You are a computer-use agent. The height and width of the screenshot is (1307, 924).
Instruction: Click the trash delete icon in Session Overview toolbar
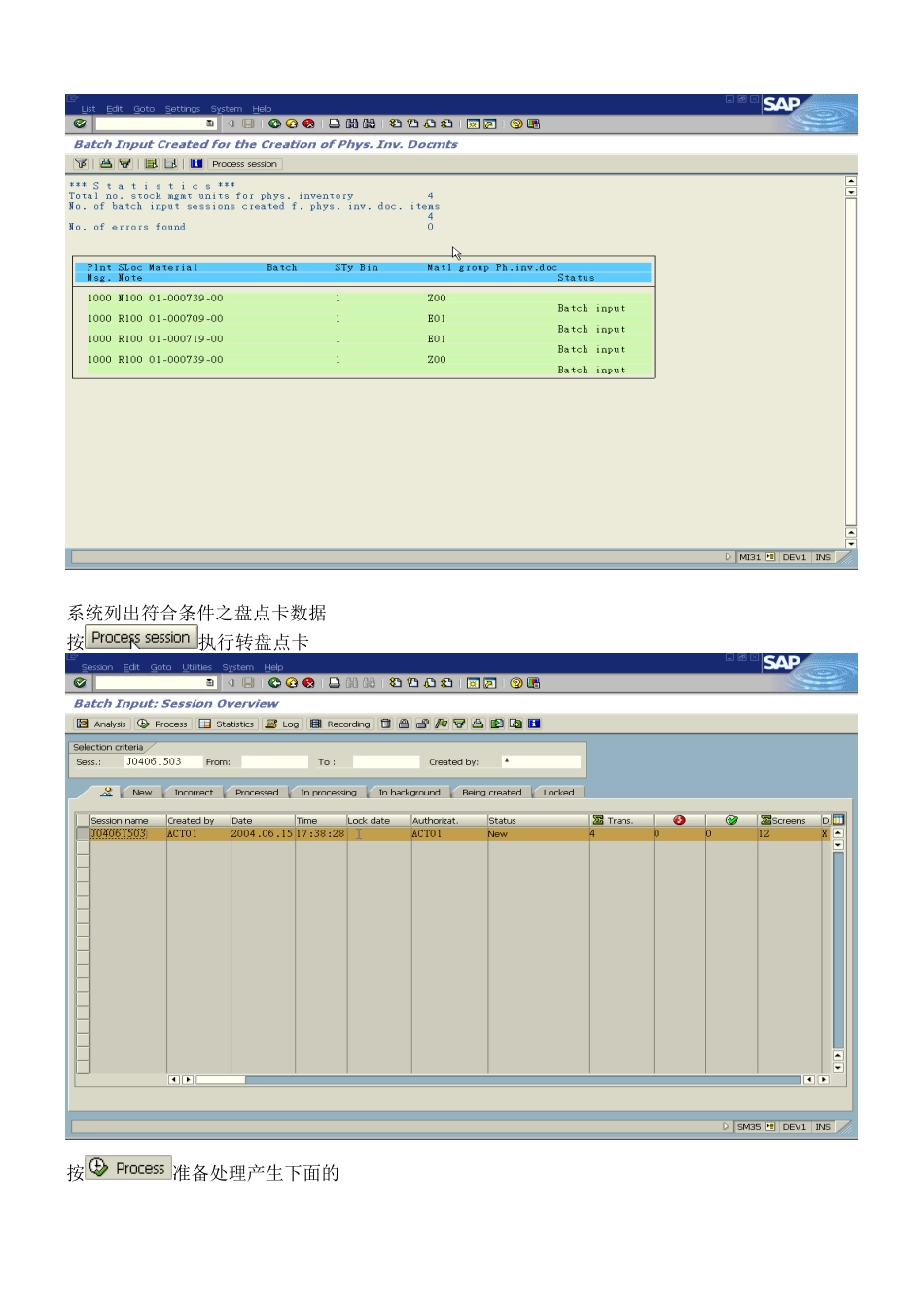pyautogui.click(x=386, y=724)
